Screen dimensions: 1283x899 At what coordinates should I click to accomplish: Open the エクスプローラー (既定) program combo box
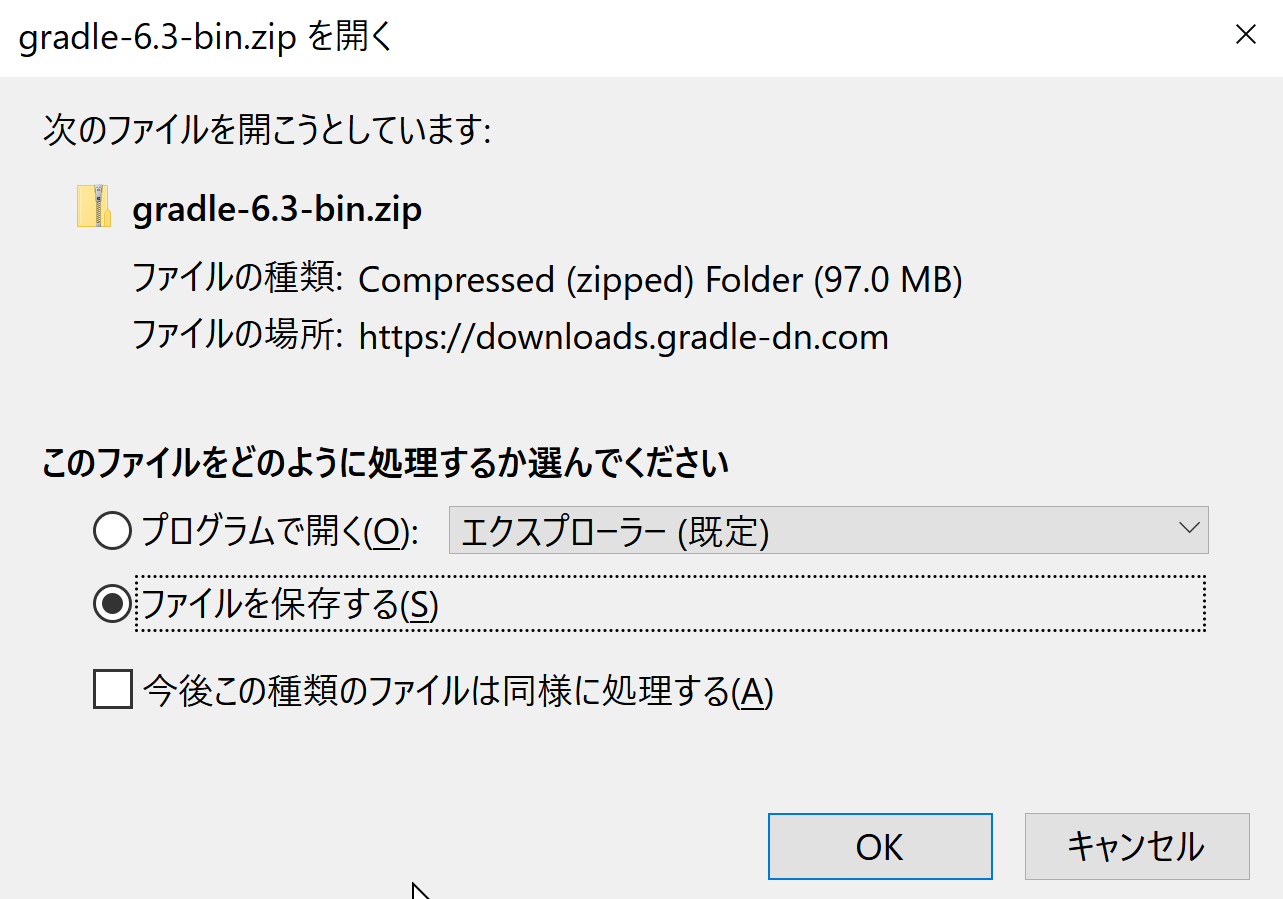click(x=828, y=531)
